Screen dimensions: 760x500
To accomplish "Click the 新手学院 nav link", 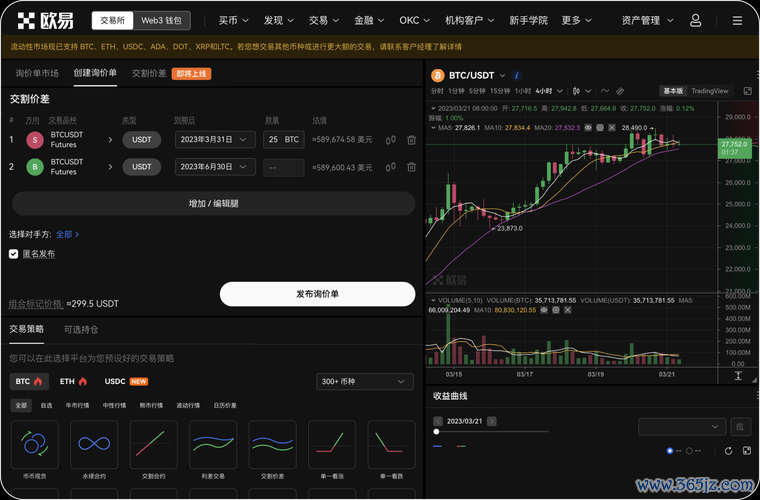I will [528, 20].
